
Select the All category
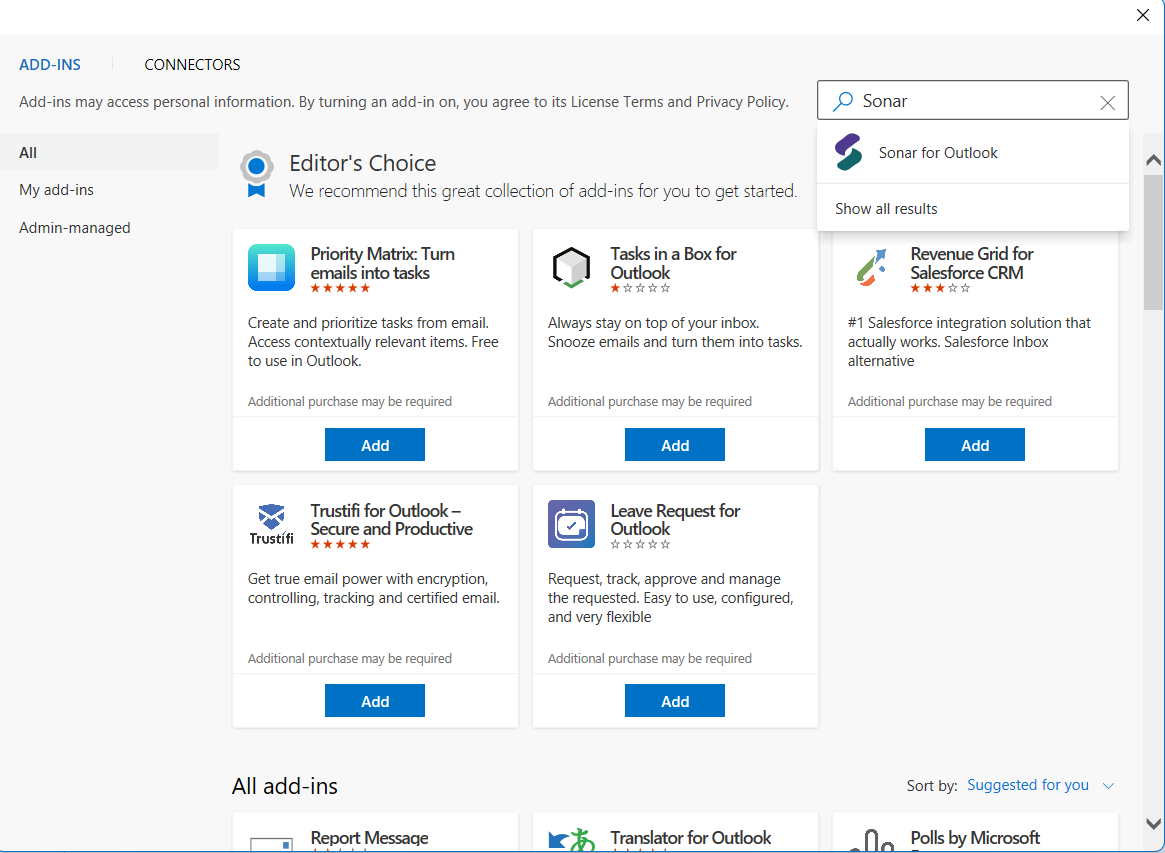coord(109,152)
